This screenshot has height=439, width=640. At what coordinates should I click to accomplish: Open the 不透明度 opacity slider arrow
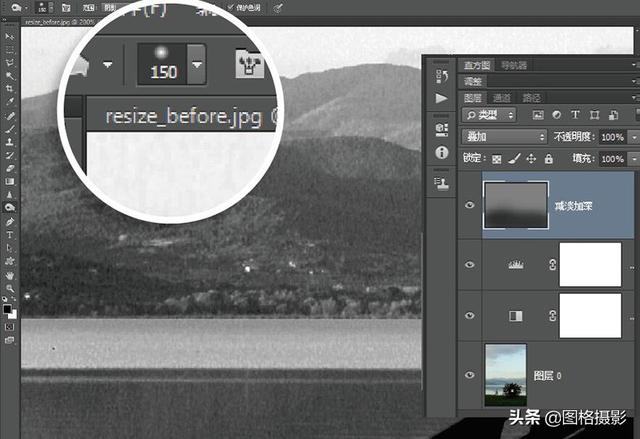634,137
